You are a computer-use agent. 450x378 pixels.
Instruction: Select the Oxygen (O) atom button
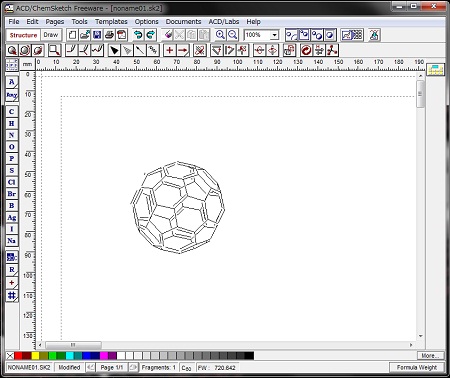12,147
